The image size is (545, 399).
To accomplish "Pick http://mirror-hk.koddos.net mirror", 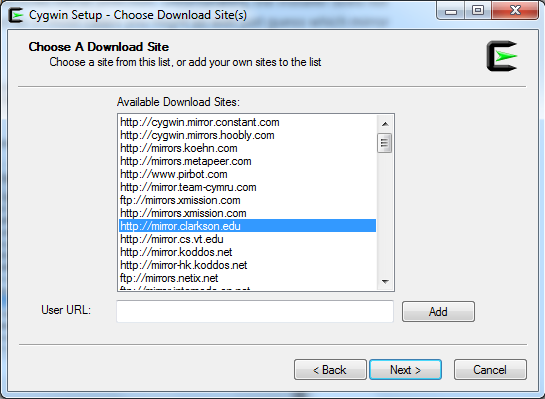I will point(247,265).
